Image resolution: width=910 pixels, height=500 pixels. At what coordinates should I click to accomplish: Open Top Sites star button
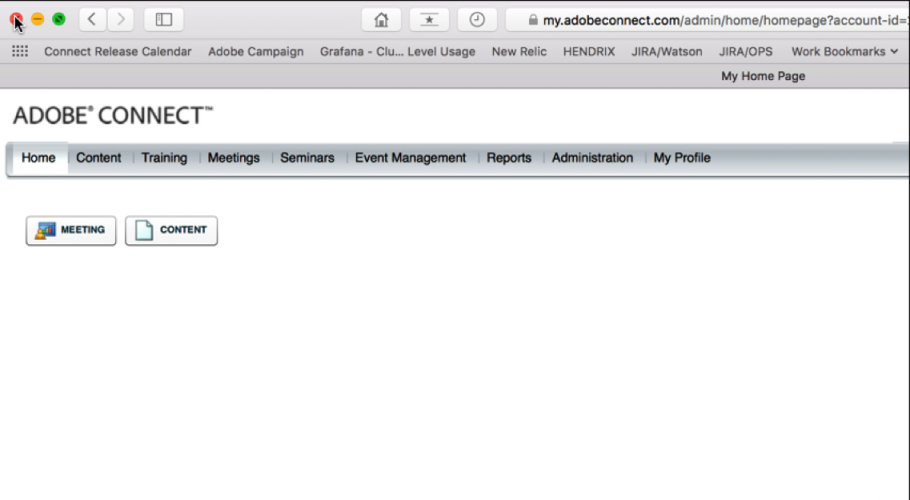[x=429, y=20]
